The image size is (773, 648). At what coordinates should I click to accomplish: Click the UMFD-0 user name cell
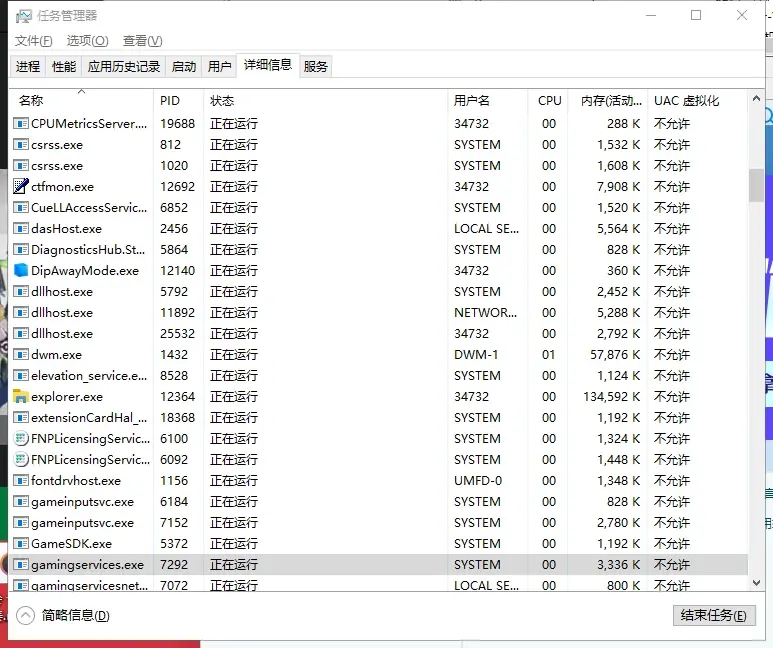click(x=478, y=480)
